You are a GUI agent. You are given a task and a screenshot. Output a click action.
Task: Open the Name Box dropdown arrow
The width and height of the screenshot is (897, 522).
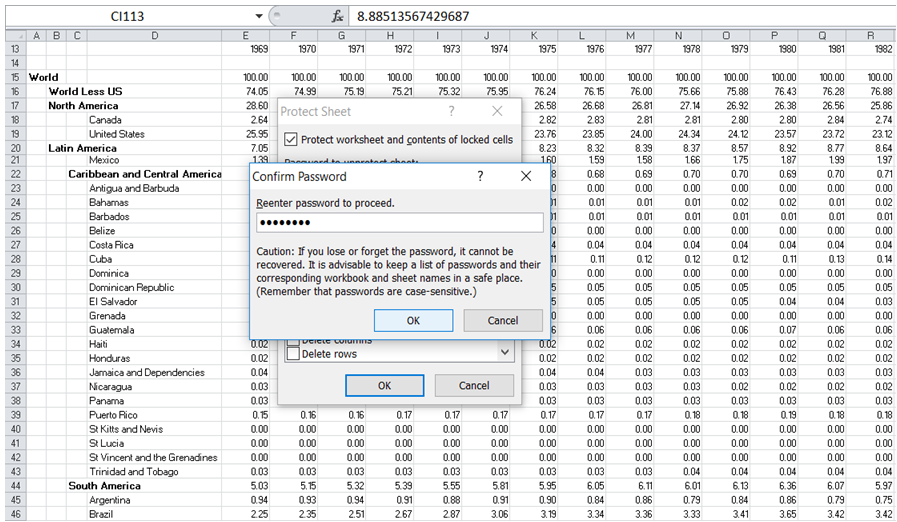(259, 16)
